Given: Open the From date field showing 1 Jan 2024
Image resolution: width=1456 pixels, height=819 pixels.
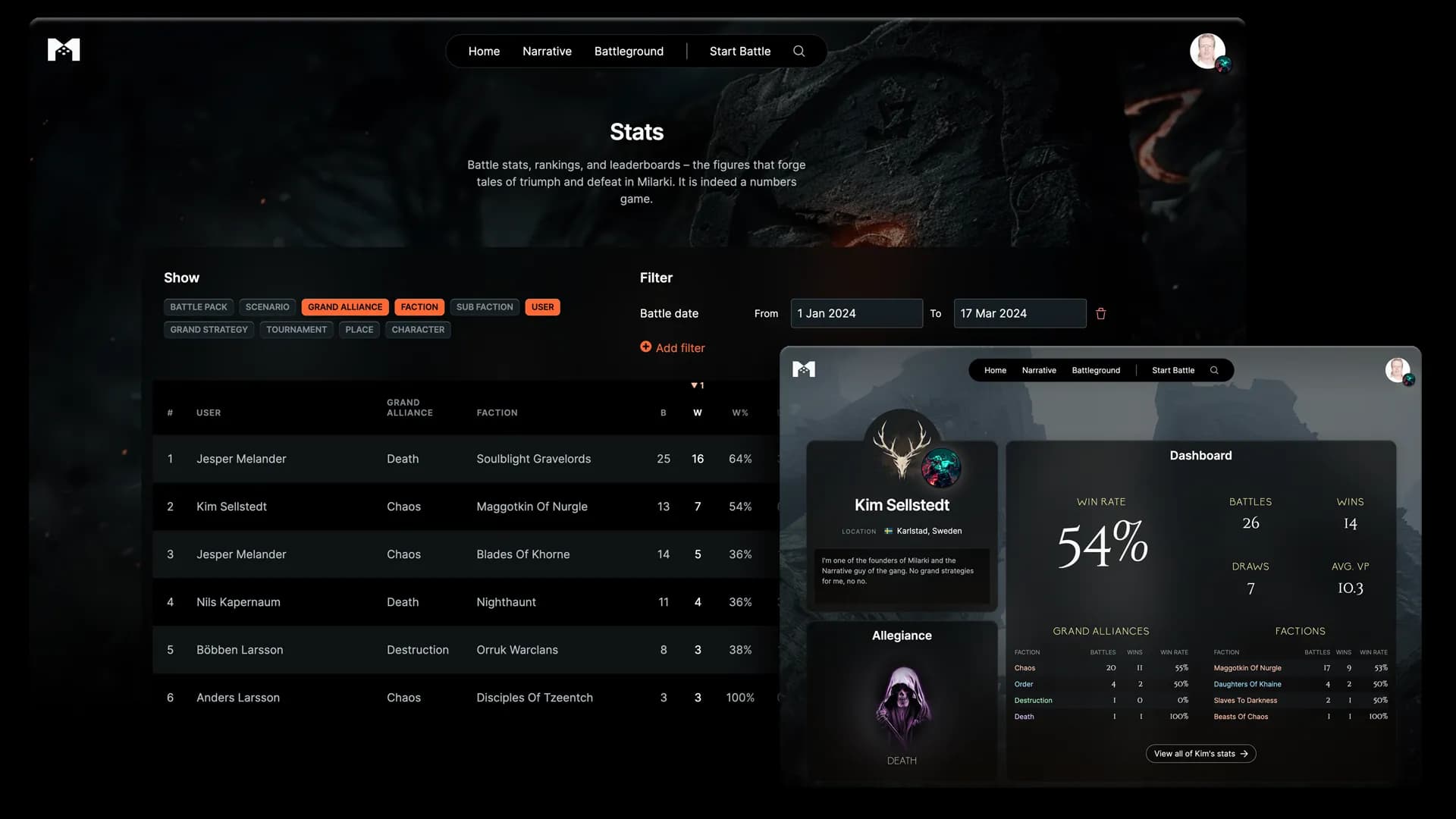Looking at the screenshot, I should [856, 313].
